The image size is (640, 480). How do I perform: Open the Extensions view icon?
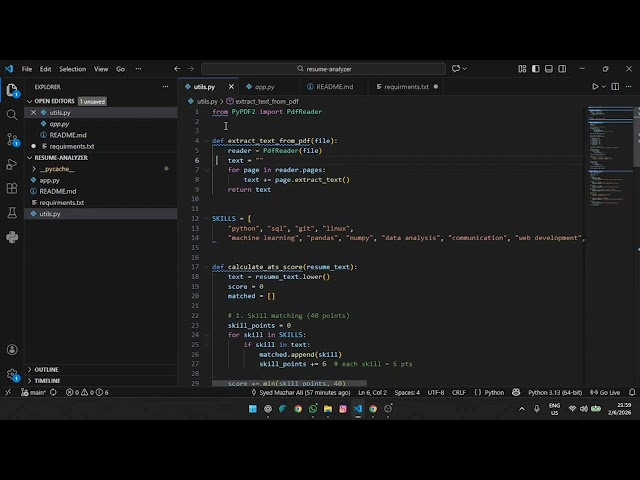click(x=12, y=188)
